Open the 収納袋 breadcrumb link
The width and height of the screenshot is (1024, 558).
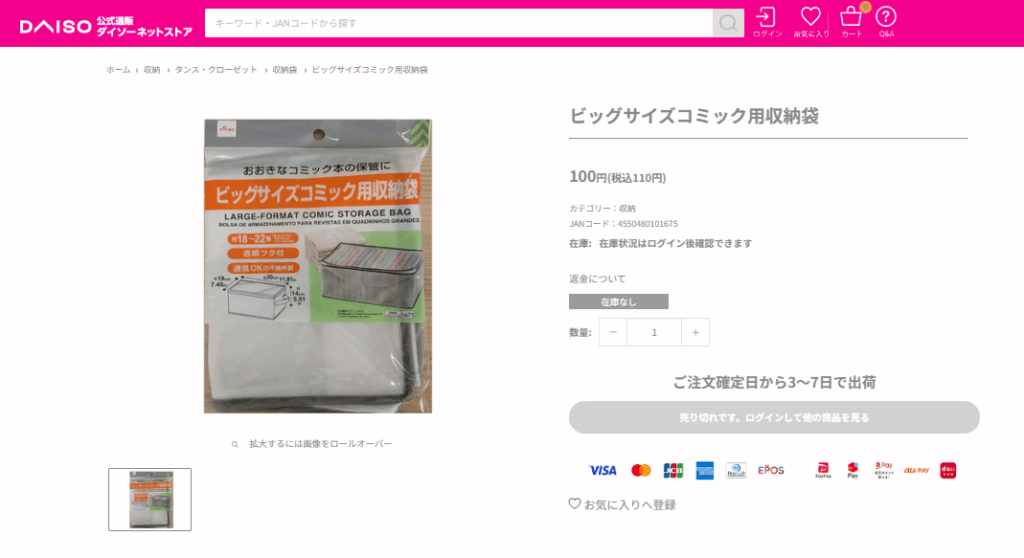point(285,70)
